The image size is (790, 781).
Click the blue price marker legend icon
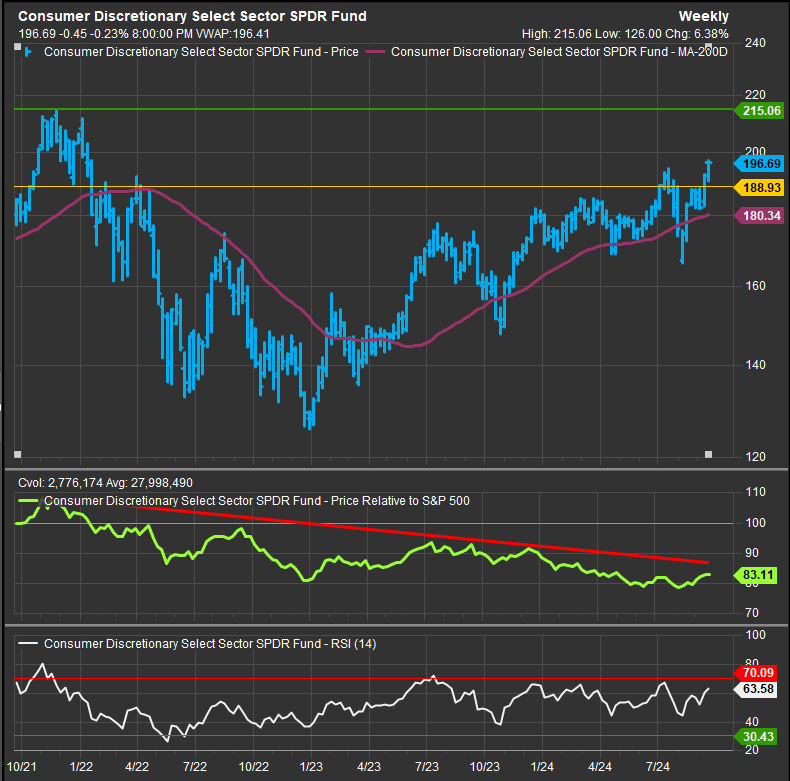pos(28,52)
